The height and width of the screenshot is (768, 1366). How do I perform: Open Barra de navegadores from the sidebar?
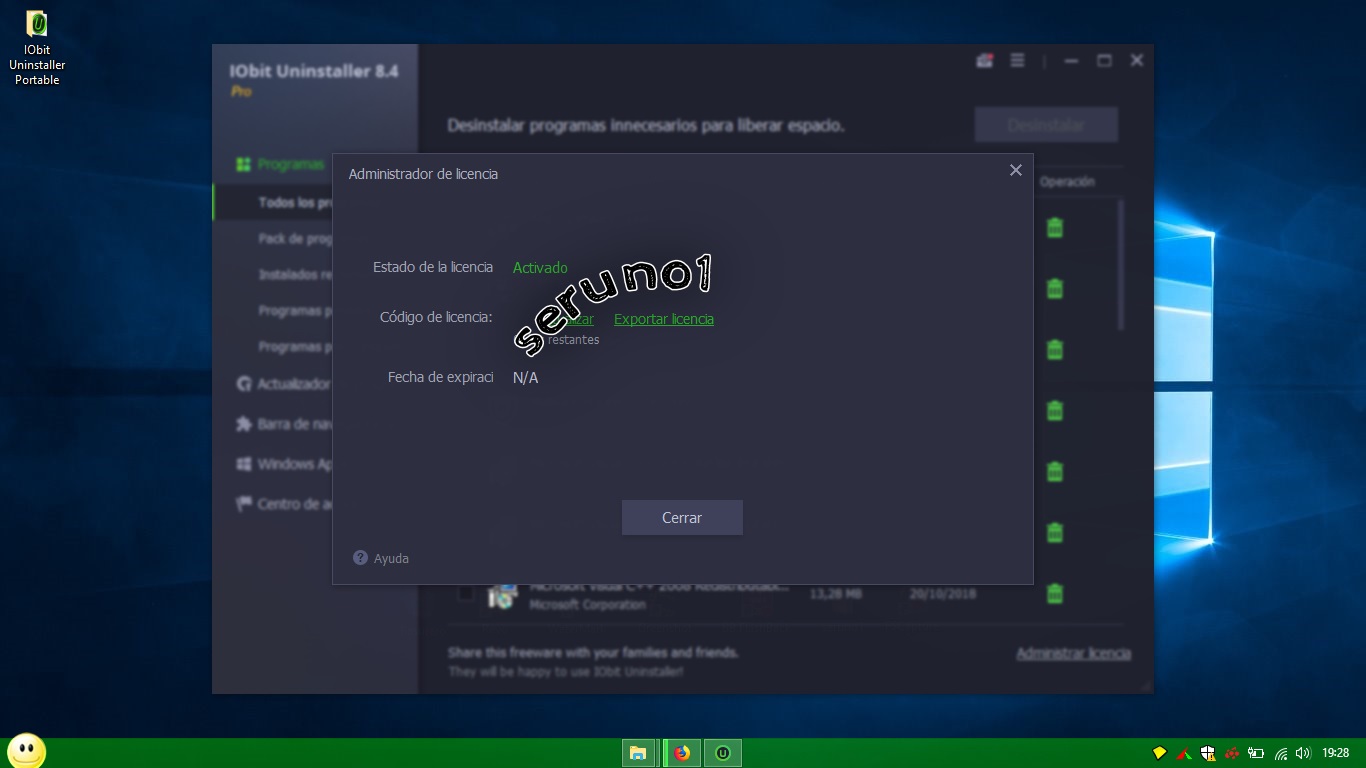pyautogui.click(x=243, y=424)
